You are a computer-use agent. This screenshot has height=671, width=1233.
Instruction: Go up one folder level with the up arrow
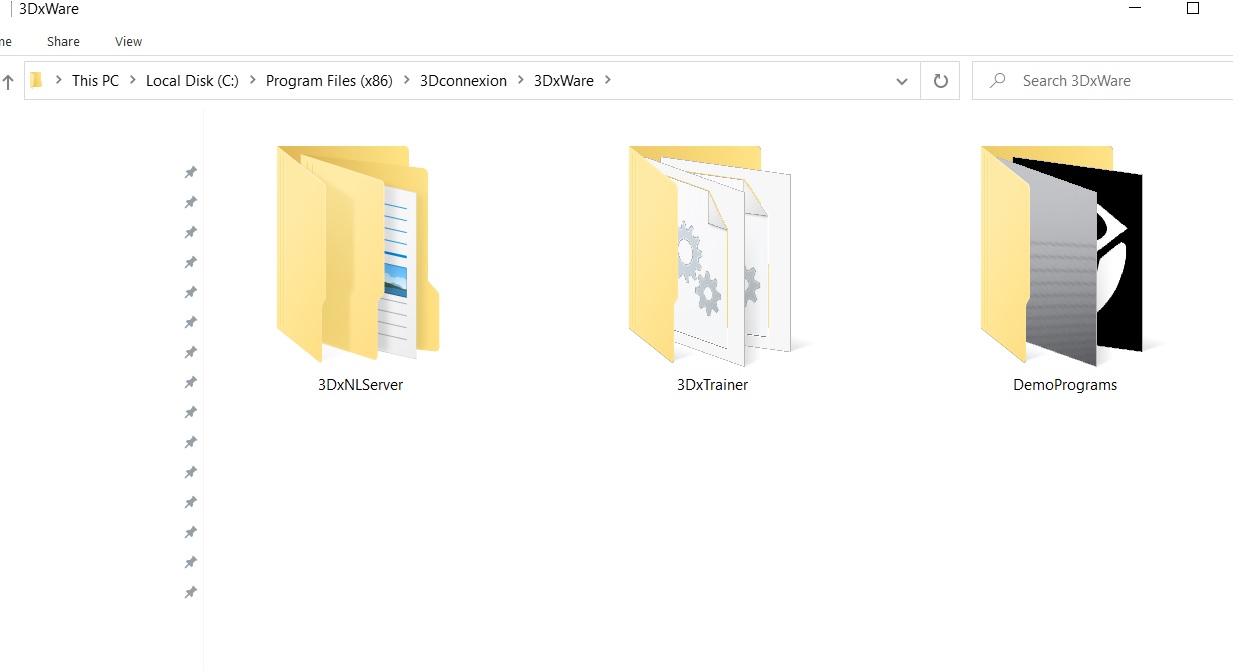(x=8, y=81)
